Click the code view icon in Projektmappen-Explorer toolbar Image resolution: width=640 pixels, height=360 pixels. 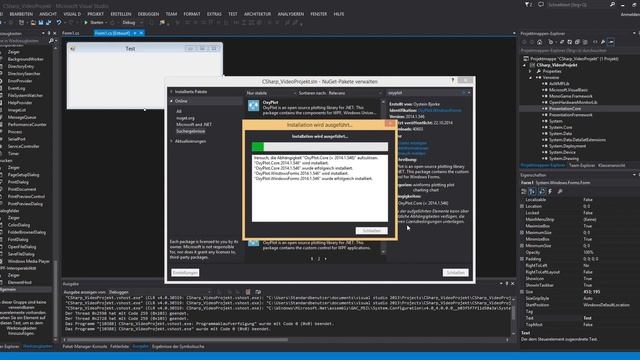(595, 42)
